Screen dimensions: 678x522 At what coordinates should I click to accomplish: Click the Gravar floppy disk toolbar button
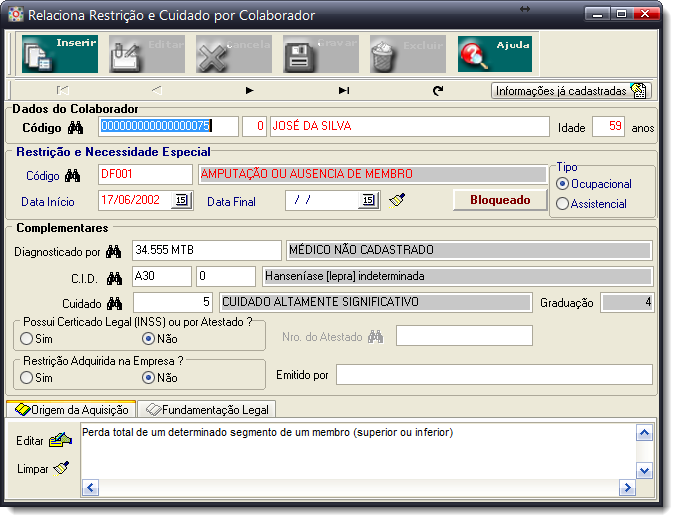321,54
